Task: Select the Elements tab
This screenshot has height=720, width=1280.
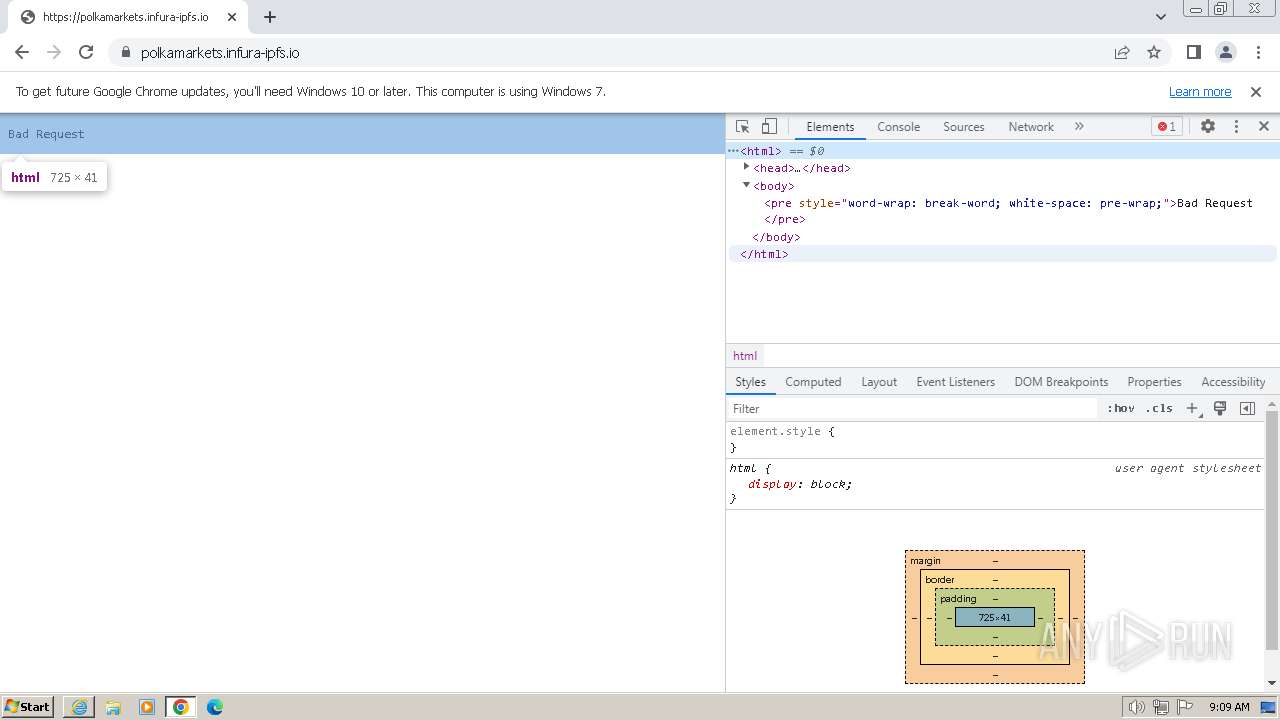Action: (x=830, y=127)
